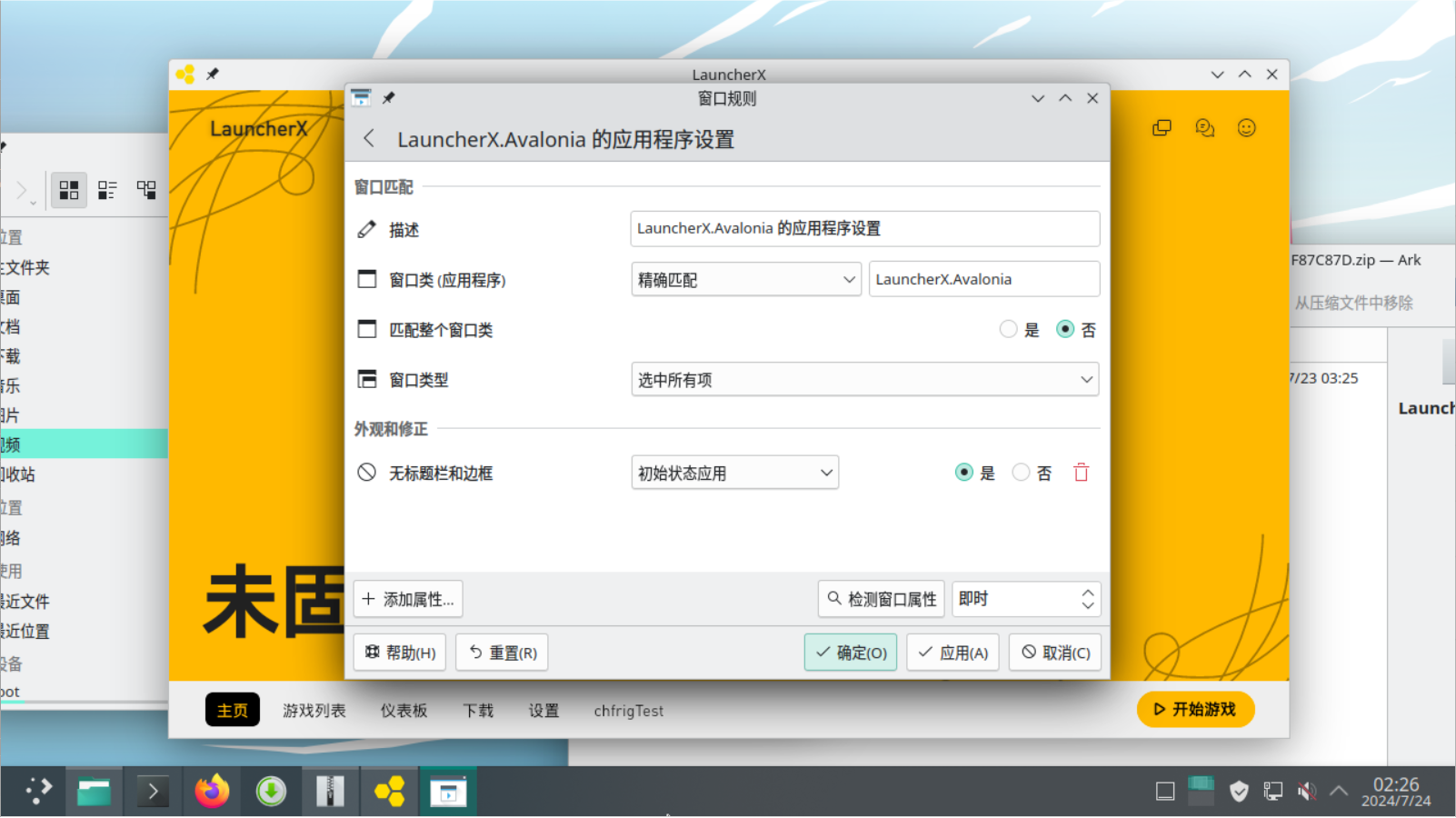
Task: Click the pin icon in 窗口规则 title bar
Action: point(388,98)
